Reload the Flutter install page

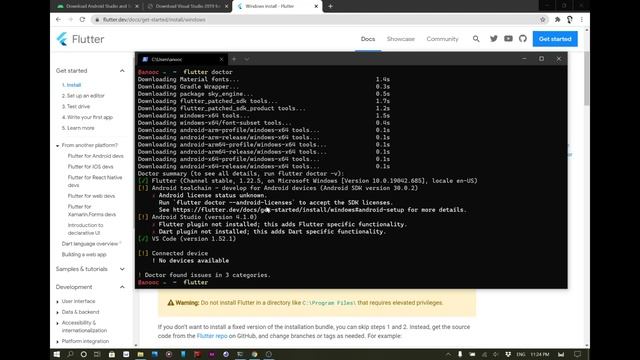[82, 20]
